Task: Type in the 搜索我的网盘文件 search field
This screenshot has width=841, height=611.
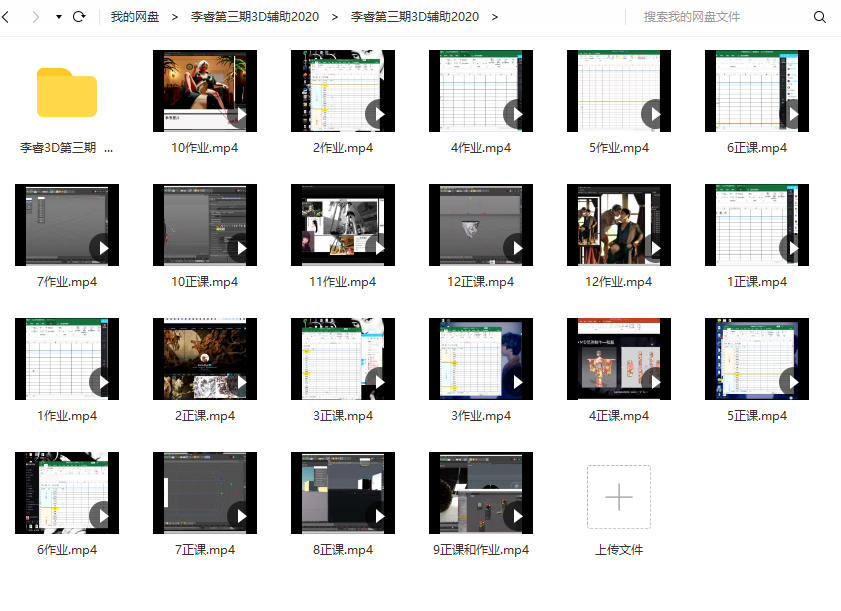Action: 720,17
